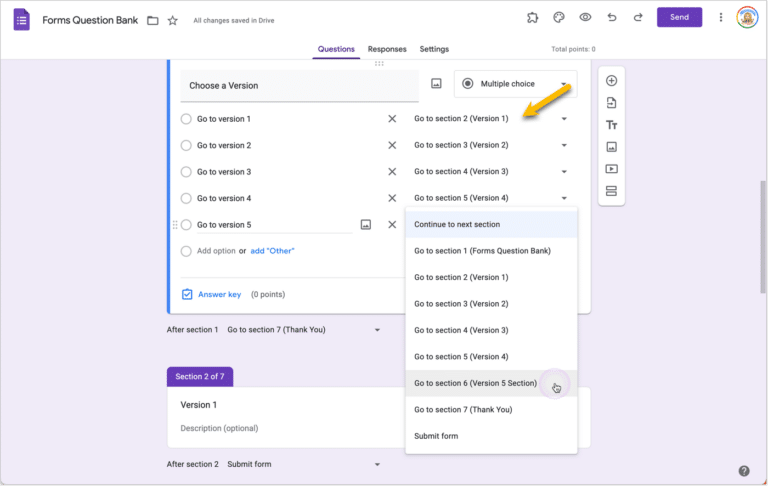
Task: Remove the Go to version 5 option
Action: (392, 225)
